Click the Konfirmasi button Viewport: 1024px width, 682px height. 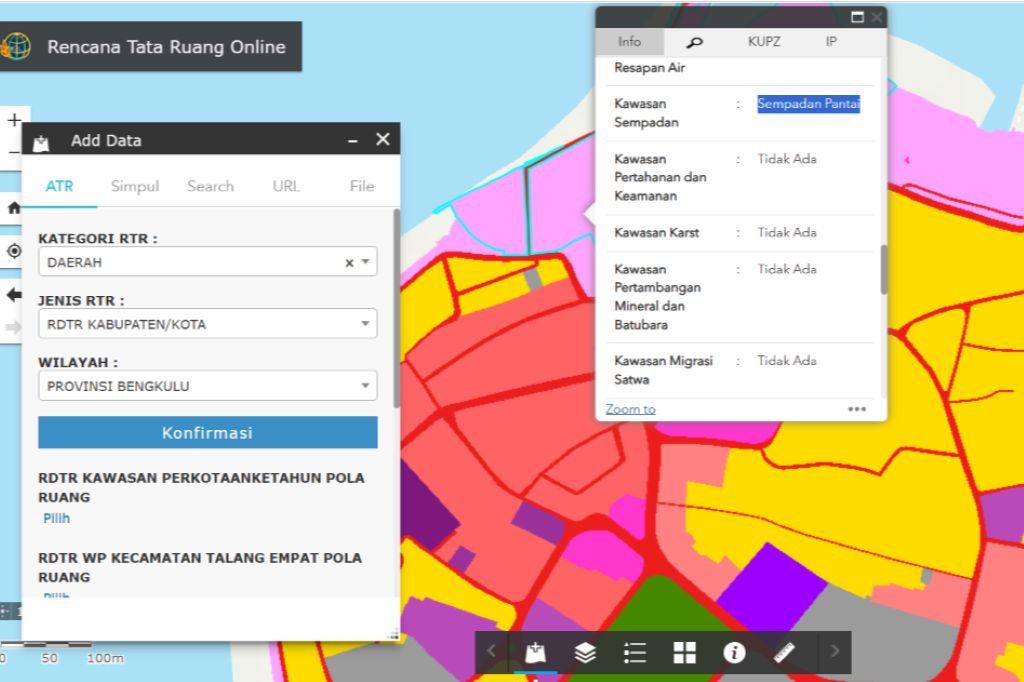(x=208, y=432)
